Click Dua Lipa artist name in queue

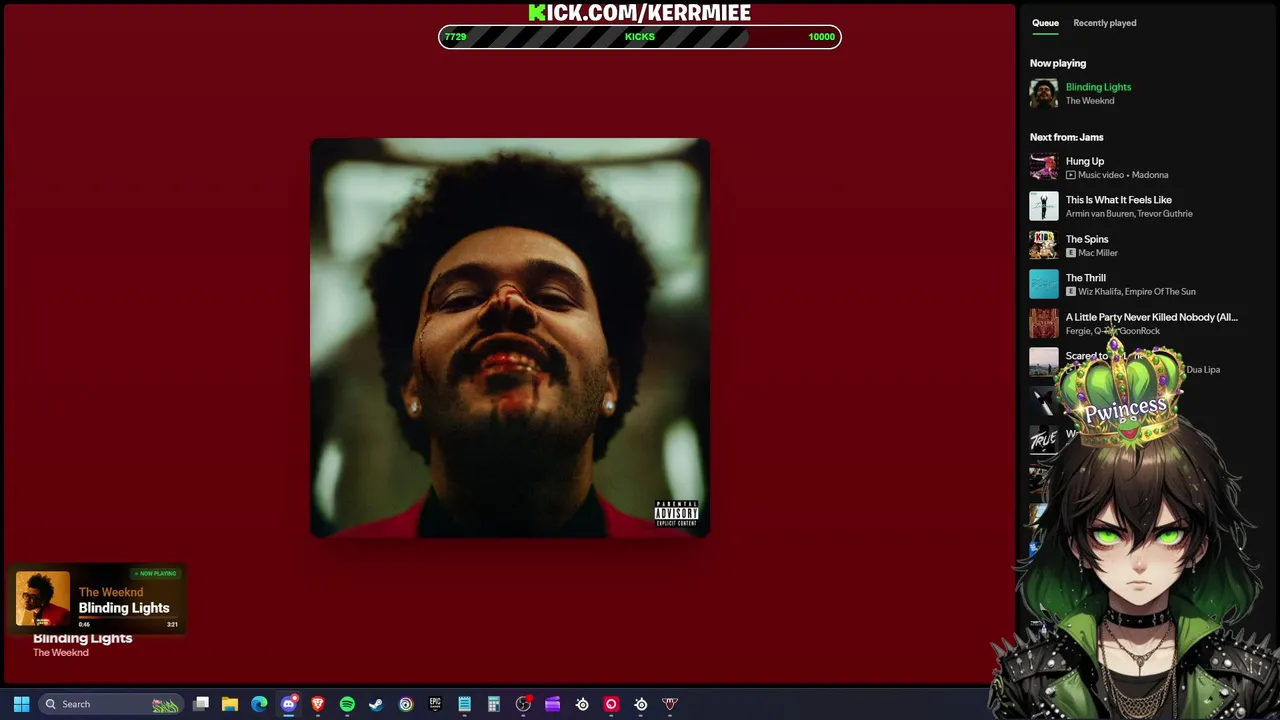[x=1203, y=370]
